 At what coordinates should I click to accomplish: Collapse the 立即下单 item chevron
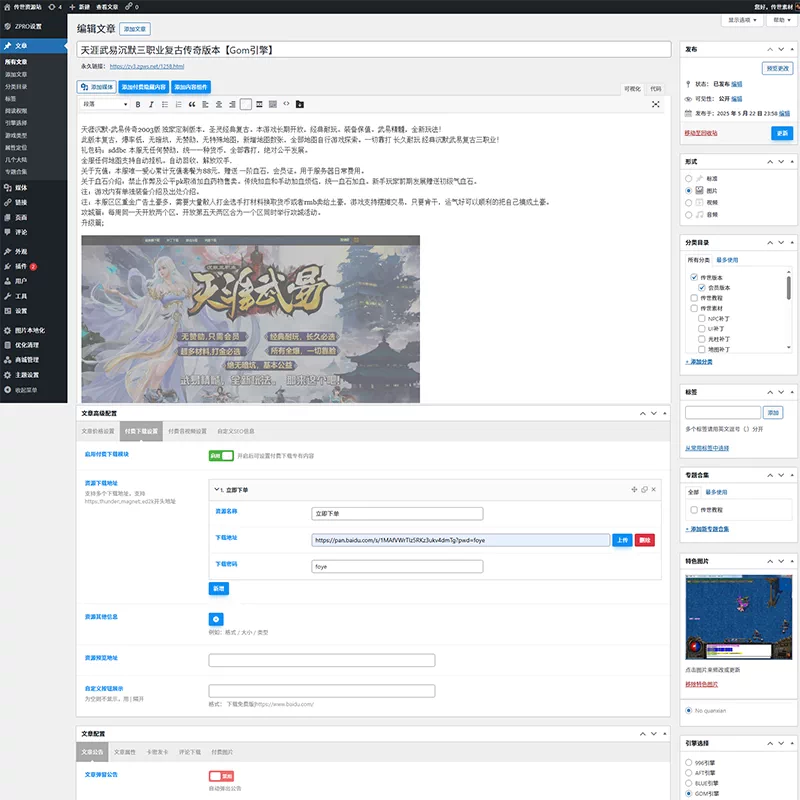pos(216,489)
